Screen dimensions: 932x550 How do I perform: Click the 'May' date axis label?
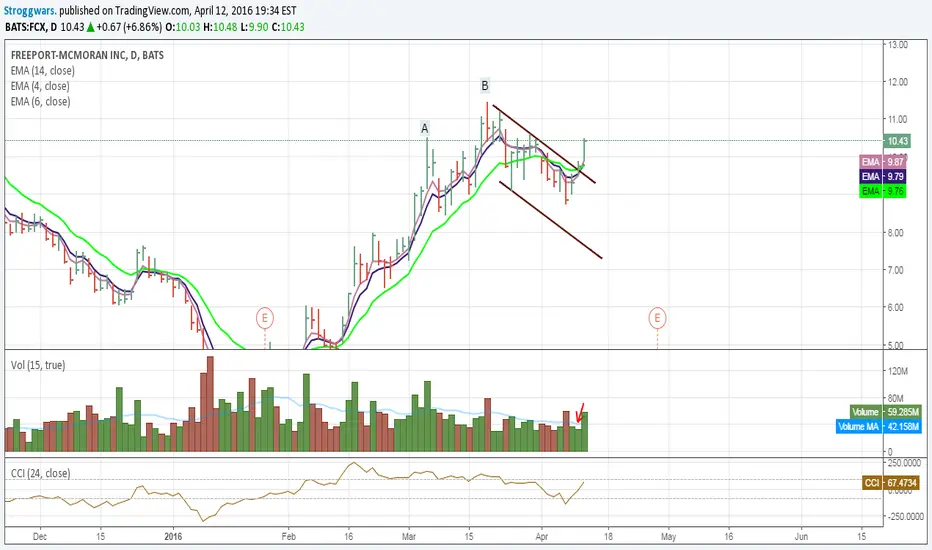[x=669, y=536]
